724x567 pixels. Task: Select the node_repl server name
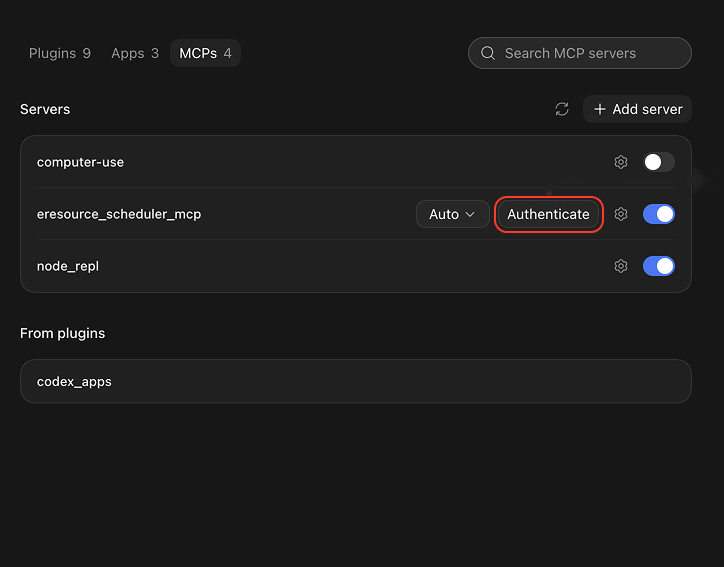click(x=68, y=266)
